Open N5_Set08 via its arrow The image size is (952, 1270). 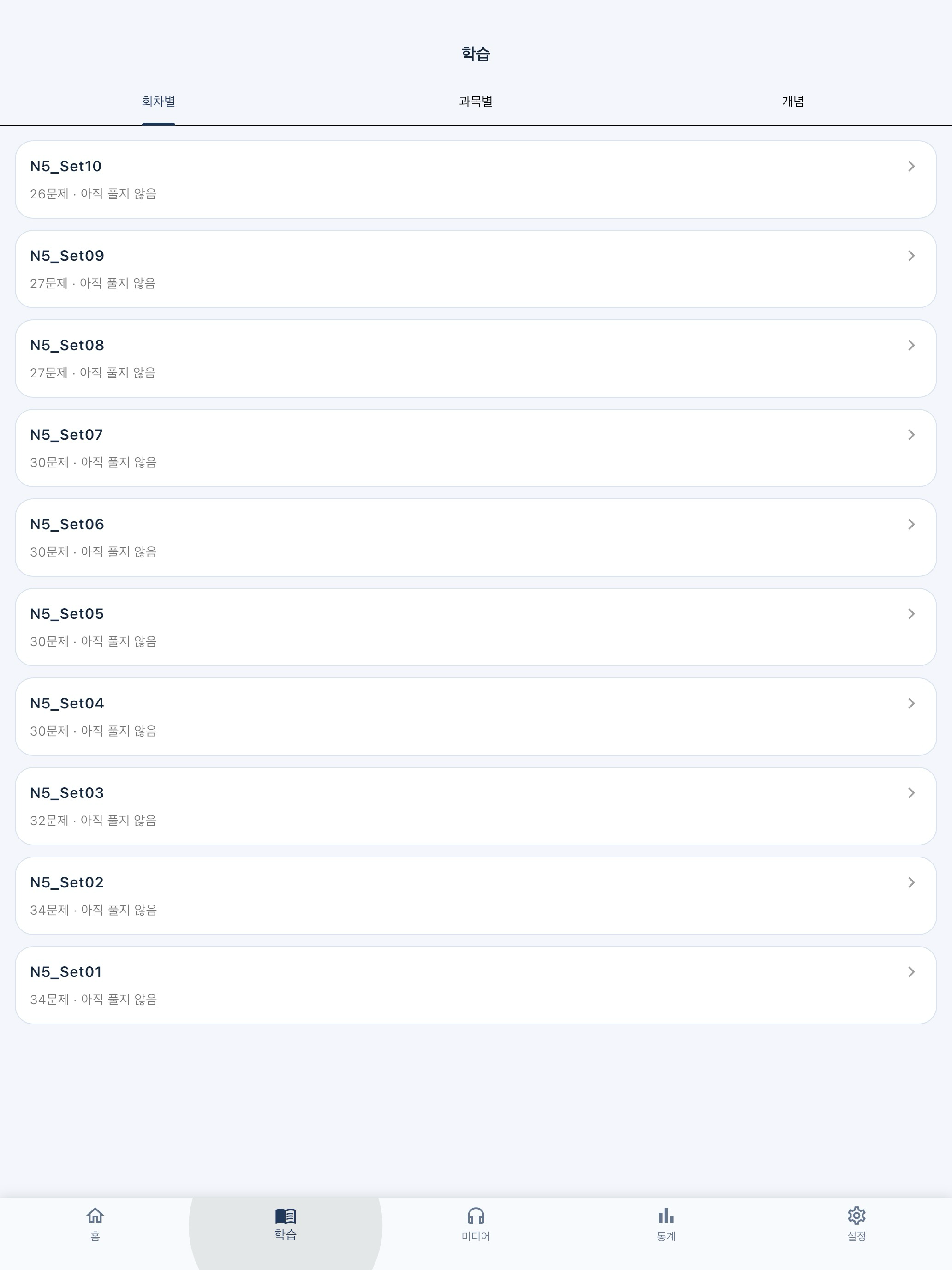[911, 346]
